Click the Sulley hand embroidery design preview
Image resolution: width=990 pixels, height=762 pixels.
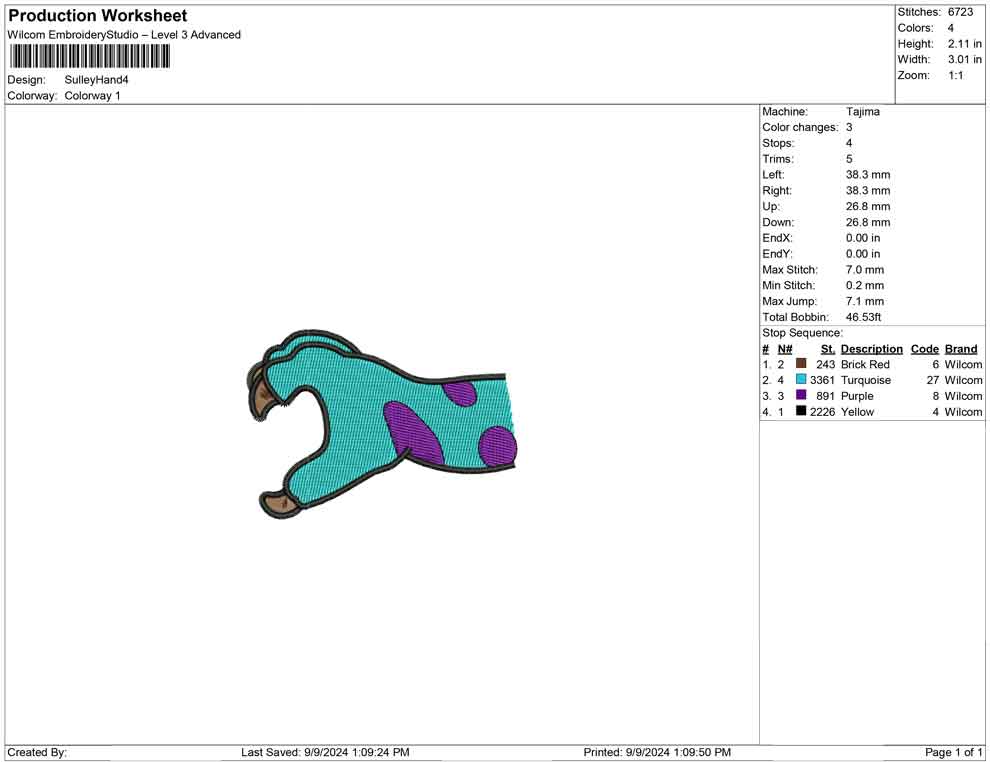381,424
